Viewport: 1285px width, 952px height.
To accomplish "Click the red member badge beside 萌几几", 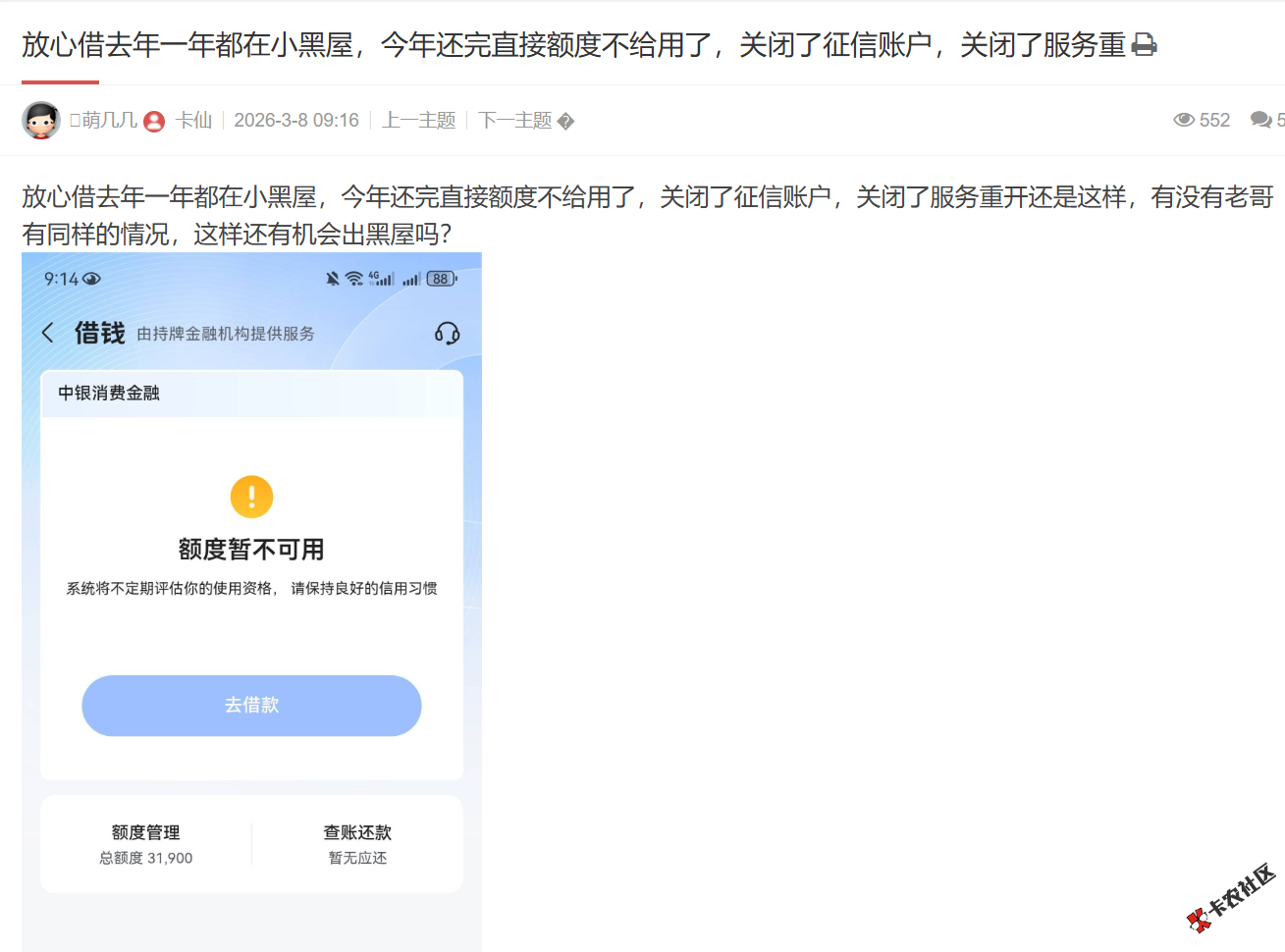I will (x=154, y=121).
